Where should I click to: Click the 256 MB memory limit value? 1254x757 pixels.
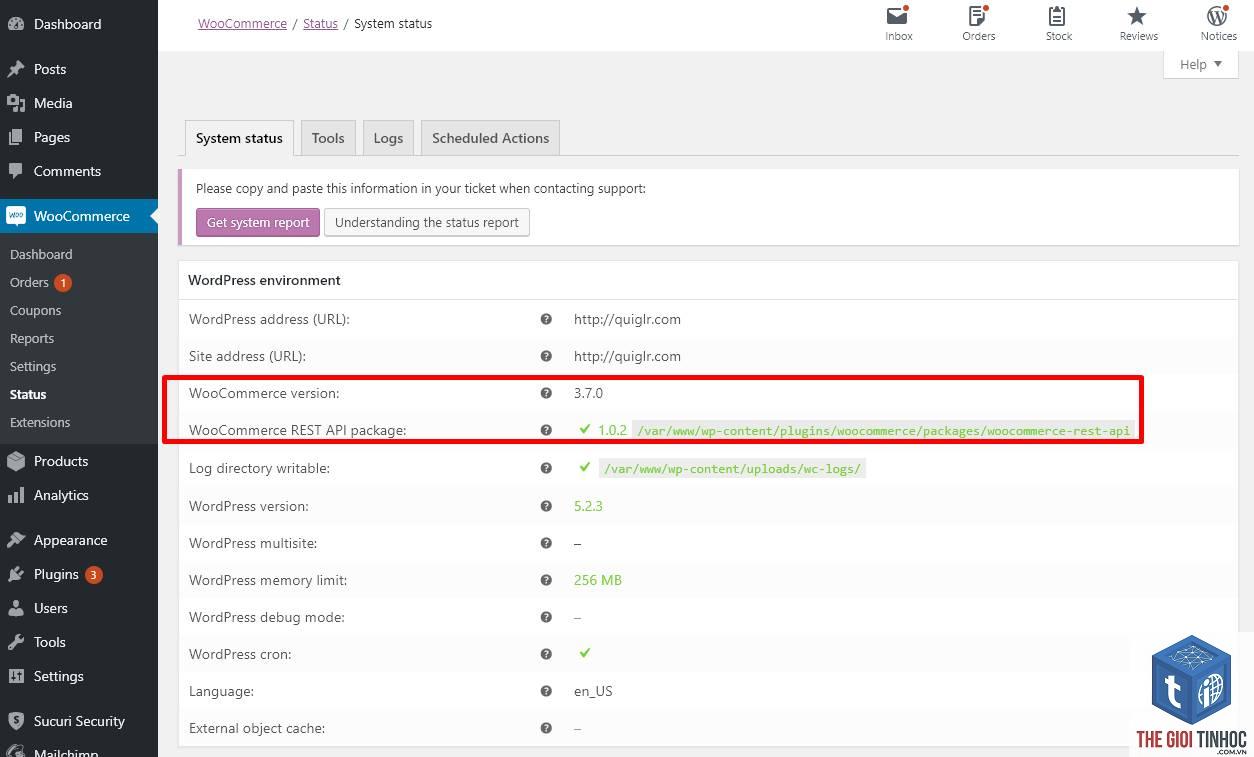coord(598,580)
